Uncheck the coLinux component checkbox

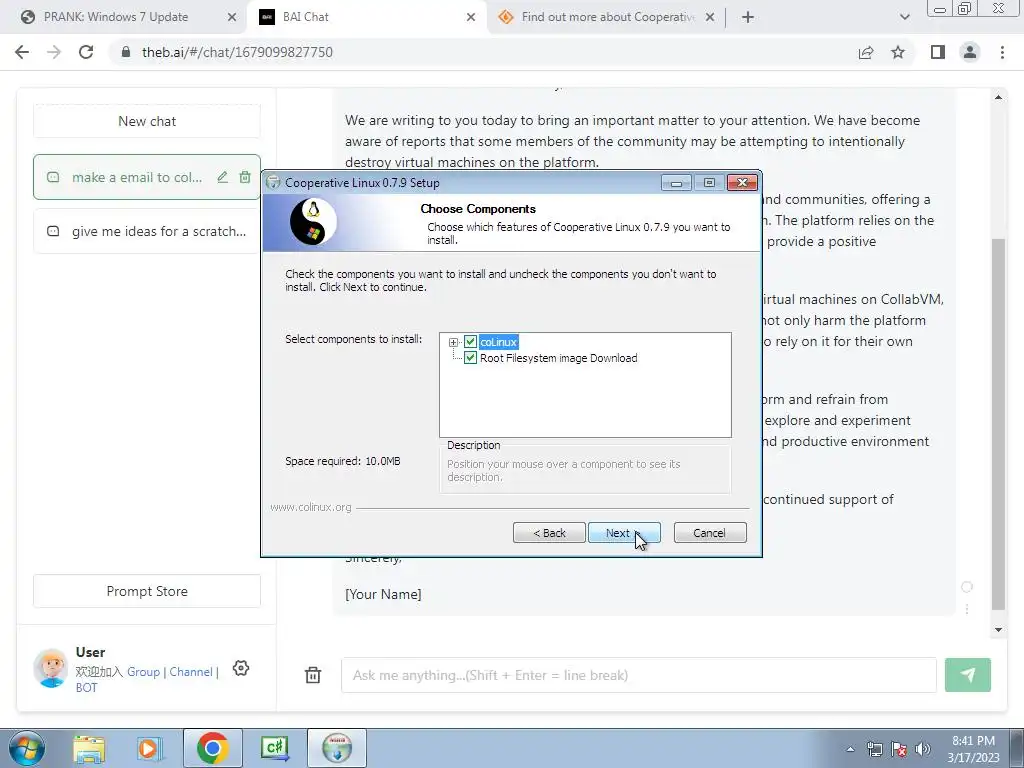click(470, 342)
